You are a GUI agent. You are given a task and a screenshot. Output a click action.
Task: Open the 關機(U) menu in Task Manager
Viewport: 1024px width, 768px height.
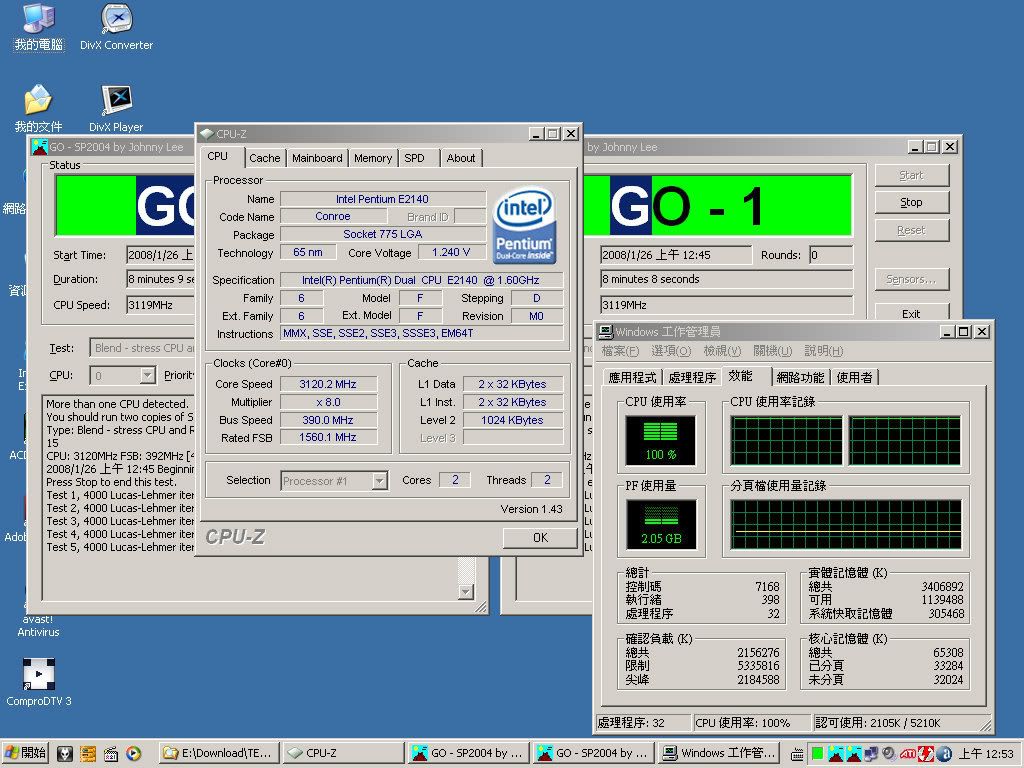(773, 351)
